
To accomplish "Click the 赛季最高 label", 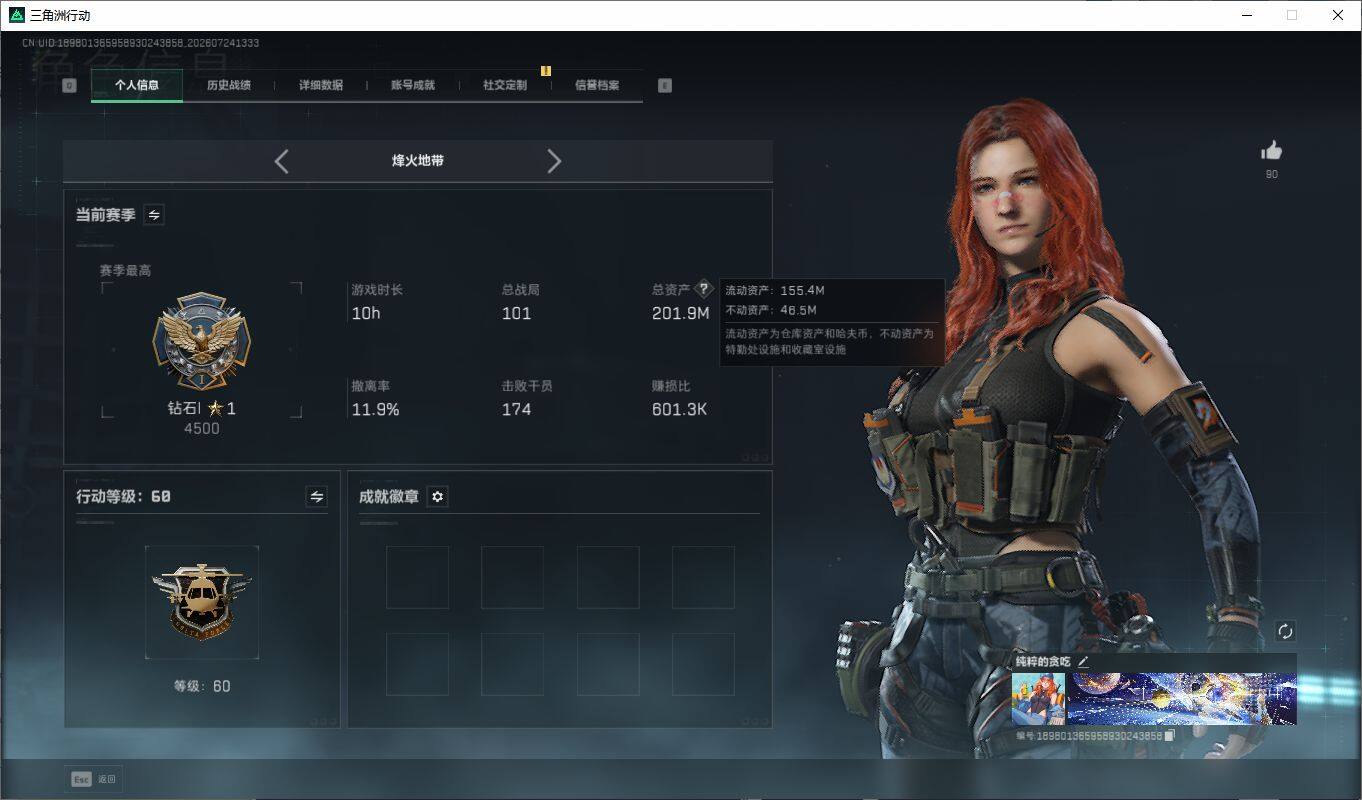I will (x=125, y=270).
